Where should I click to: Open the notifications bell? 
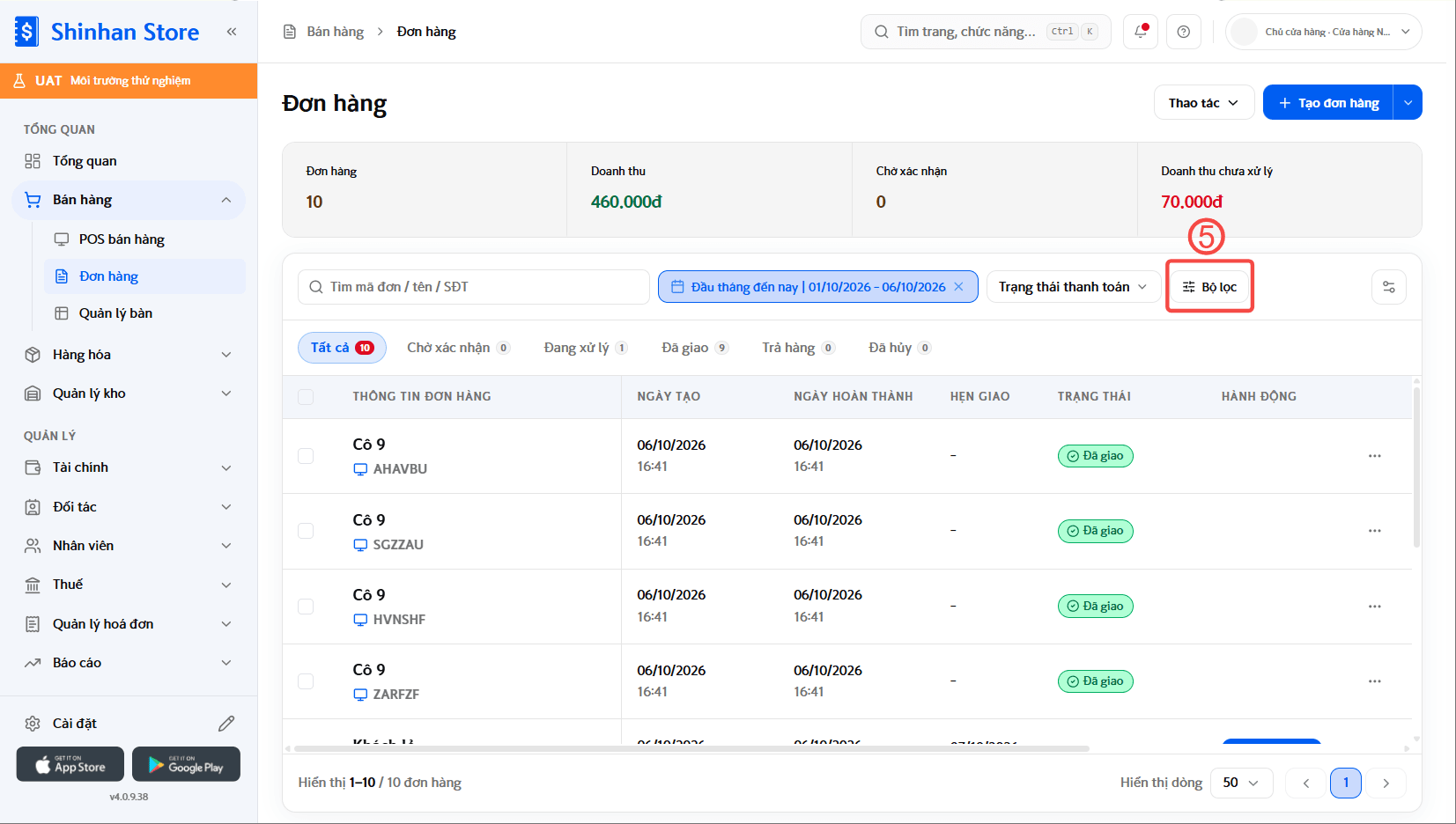(x=1141, y=32)
